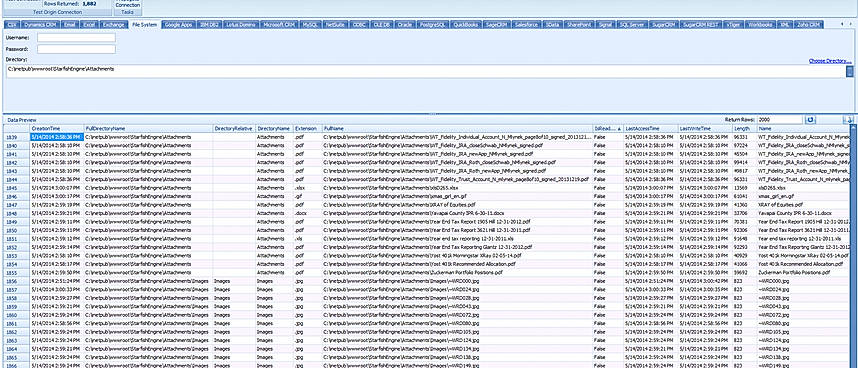Click Zuckerman Portfolio Positions.pdf FullName cell
858x368 pixels.
click(x=457, y=272)
